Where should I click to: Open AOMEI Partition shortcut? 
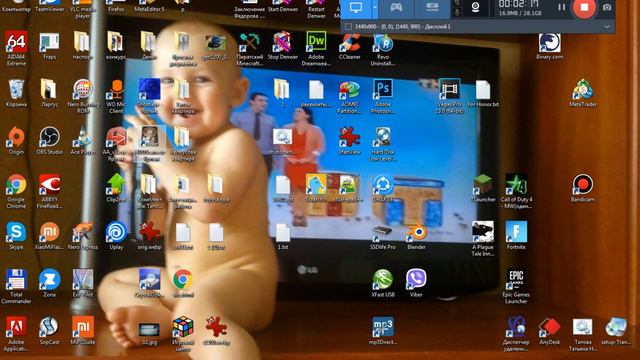349,96
